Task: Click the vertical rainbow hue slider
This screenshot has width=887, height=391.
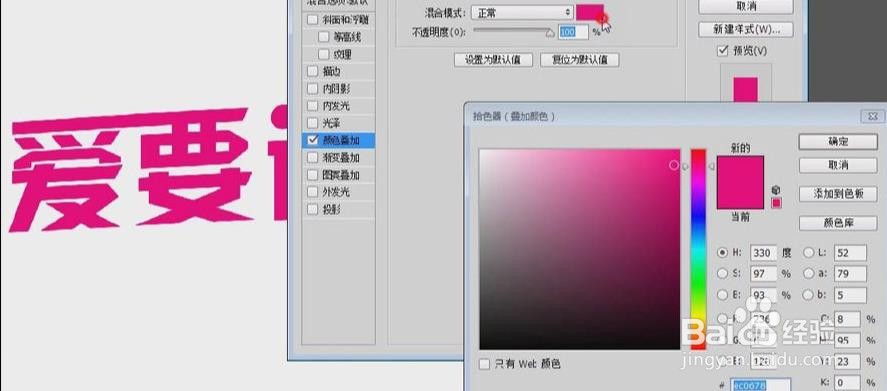Action: tap(698, 249)
